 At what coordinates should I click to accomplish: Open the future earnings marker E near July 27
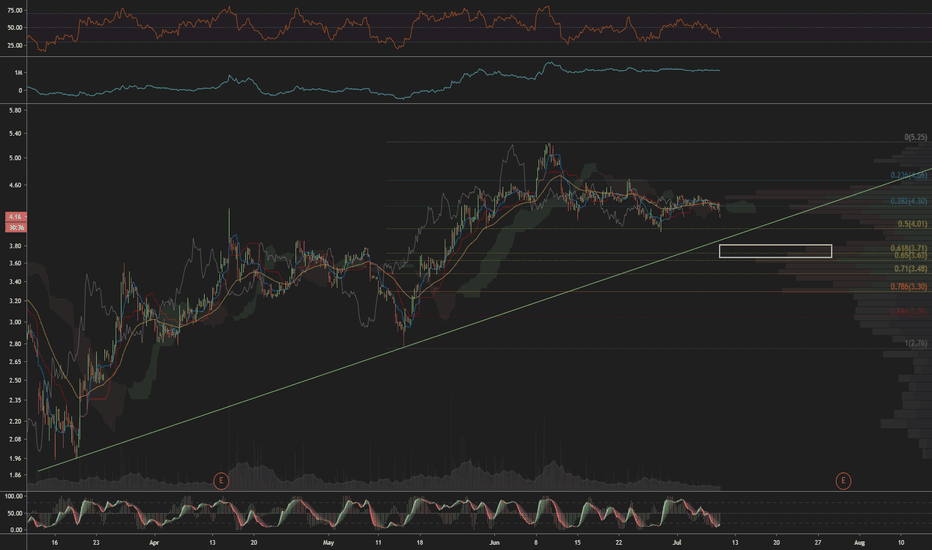(x=843, y=480)
